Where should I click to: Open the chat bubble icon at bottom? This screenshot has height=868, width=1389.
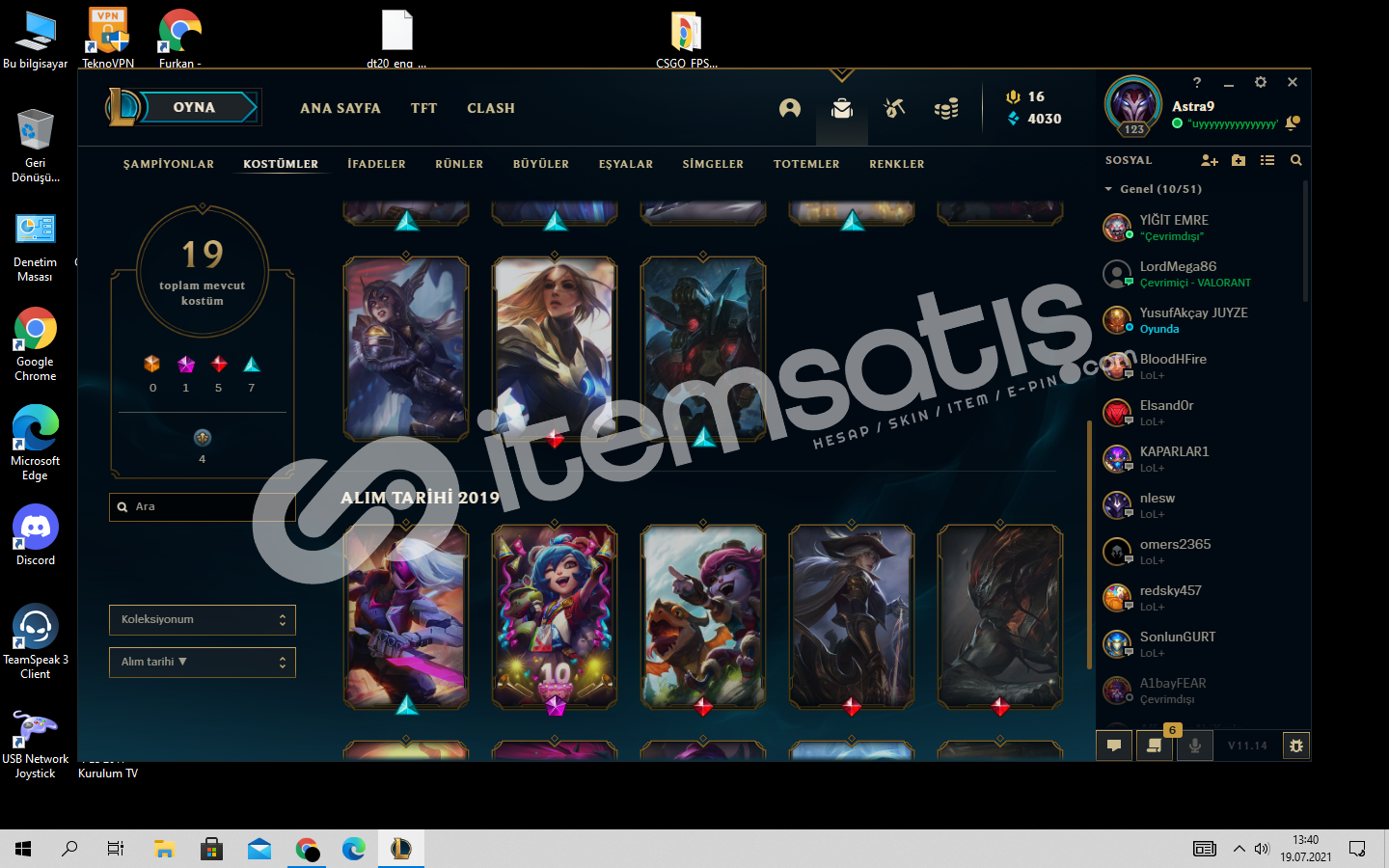click(1114, 746)
